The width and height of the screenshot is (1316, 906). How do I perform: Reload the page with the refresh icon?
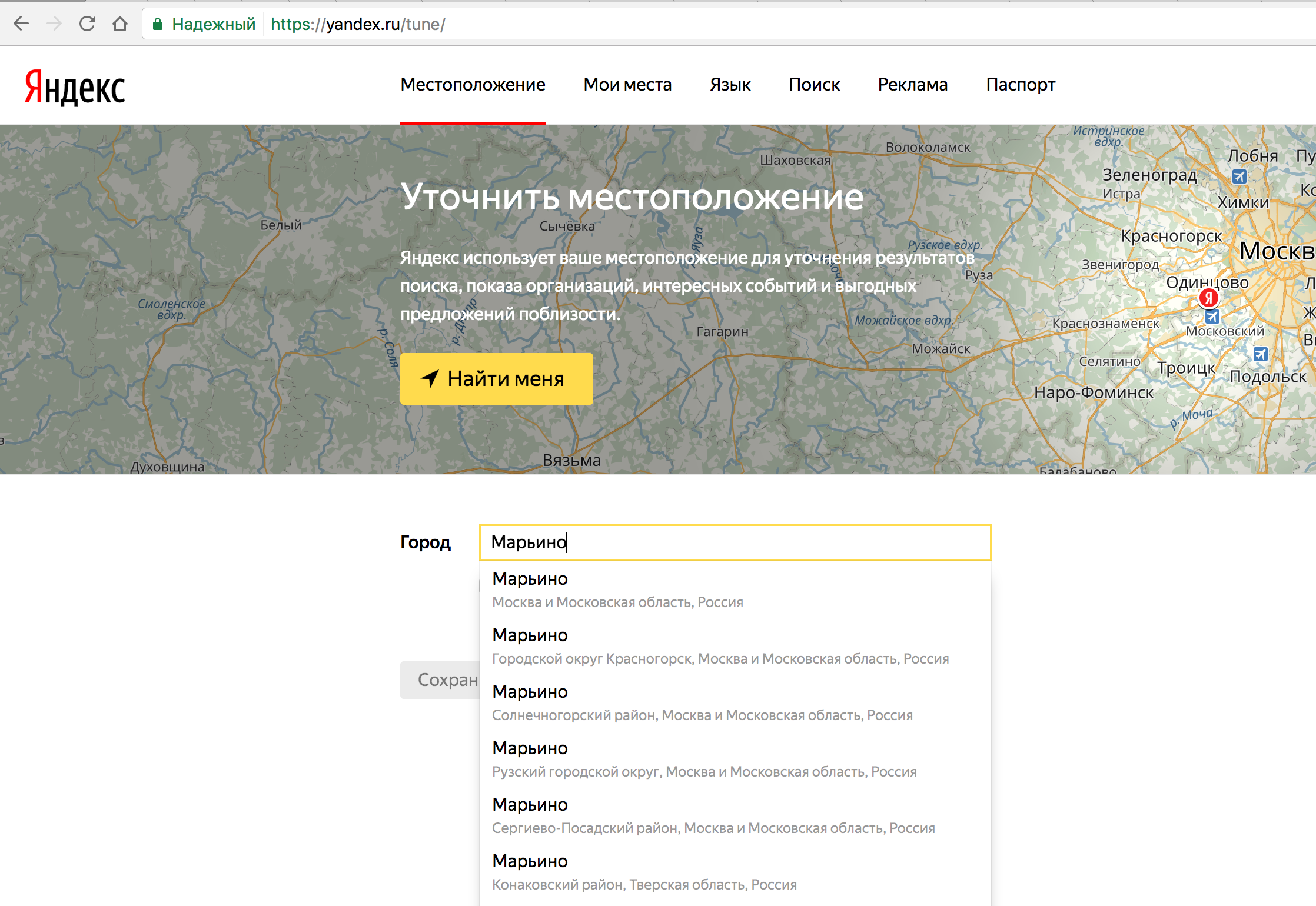[x=87, y=24]
